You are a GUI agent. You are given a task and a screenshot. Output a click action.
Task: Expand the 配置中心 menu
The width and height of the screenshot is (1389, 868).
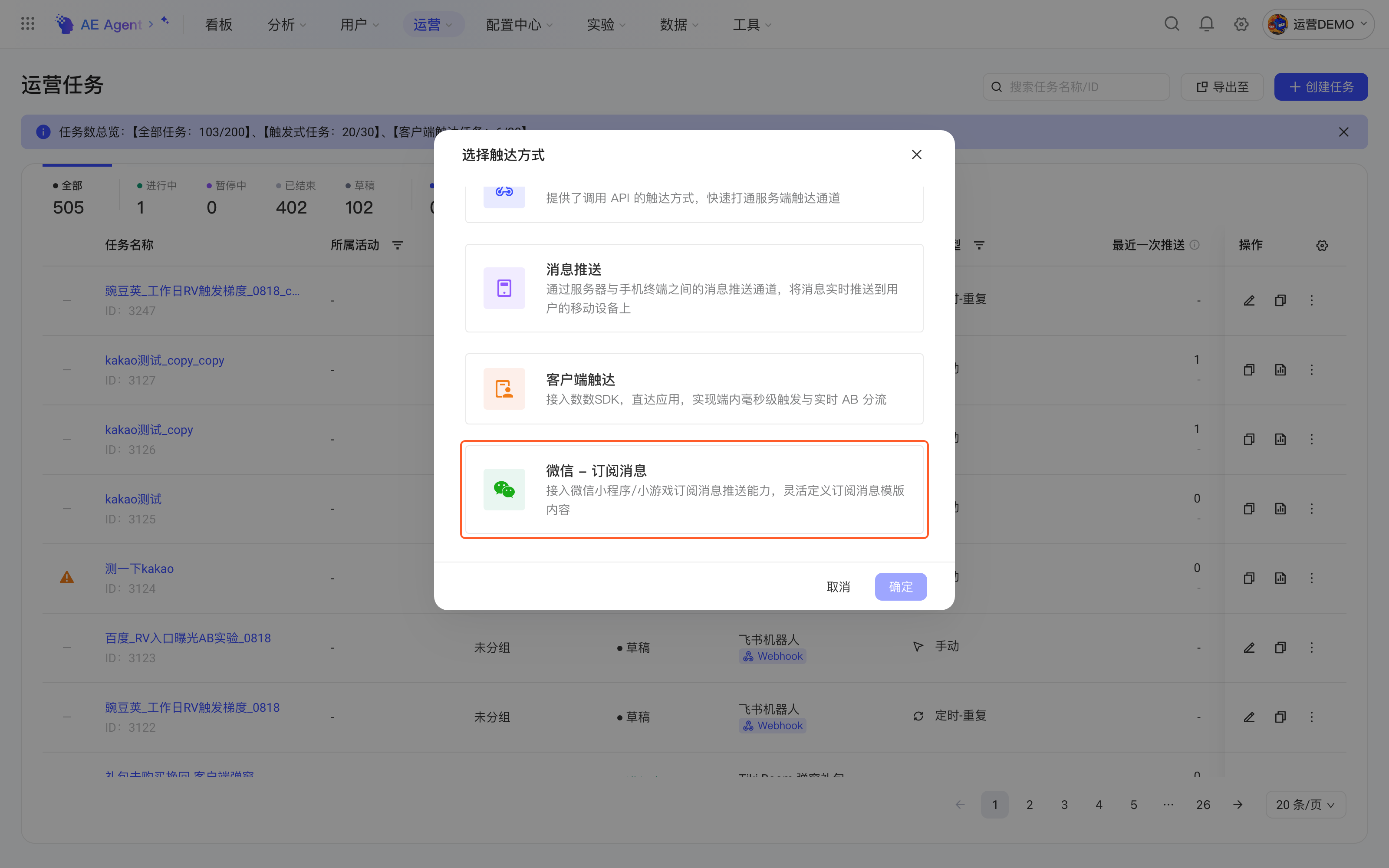(x=520, y=24)
